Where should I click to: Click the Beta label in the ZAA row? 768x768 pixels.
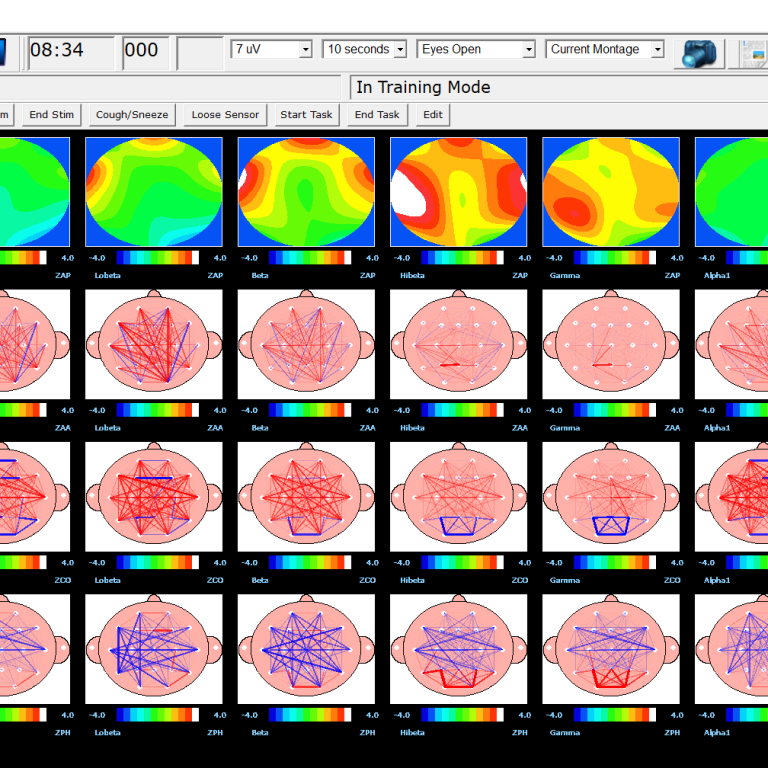pos(260,428)
